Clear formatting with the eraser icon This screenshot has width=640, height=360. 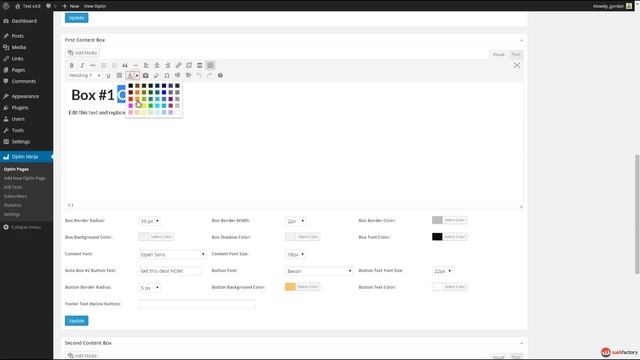156,76
